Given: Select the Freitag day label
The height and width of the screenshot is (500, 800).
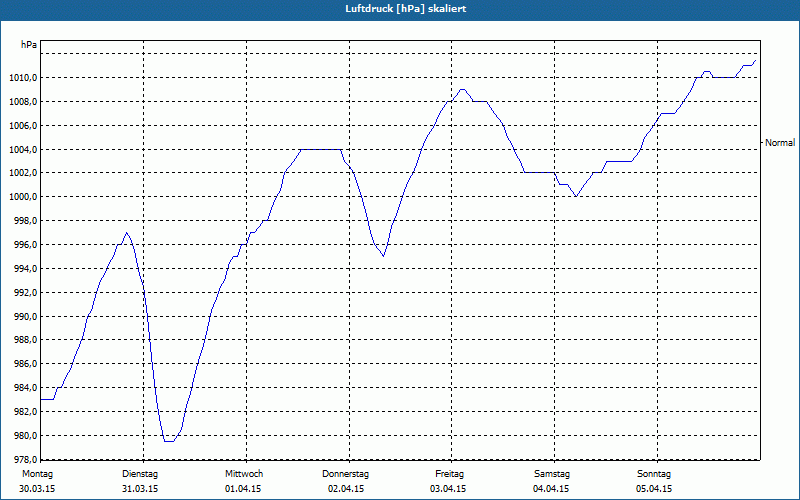Looking at the screenshot, I should click(x=449, y=474).
